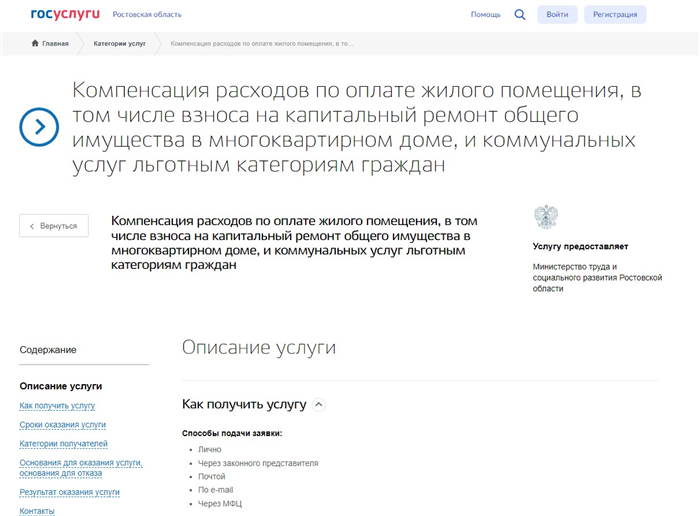700x516 pixels.
Task: Click 'Как получить услугу' section heading
Action: click(x=244, y=404)
